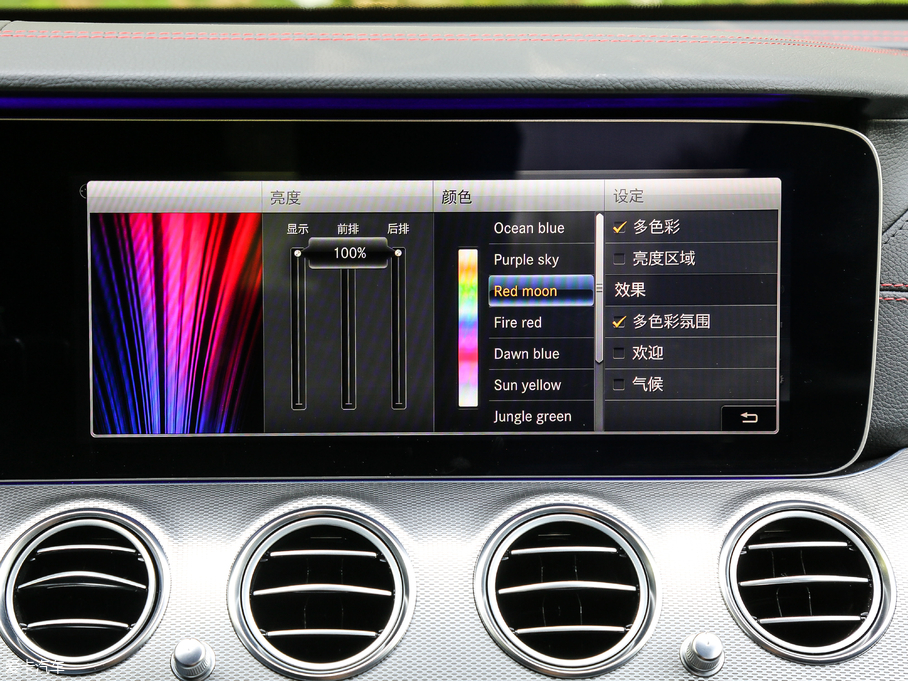Uncheck the 多色彩 checkbox

tap(620, 227)
